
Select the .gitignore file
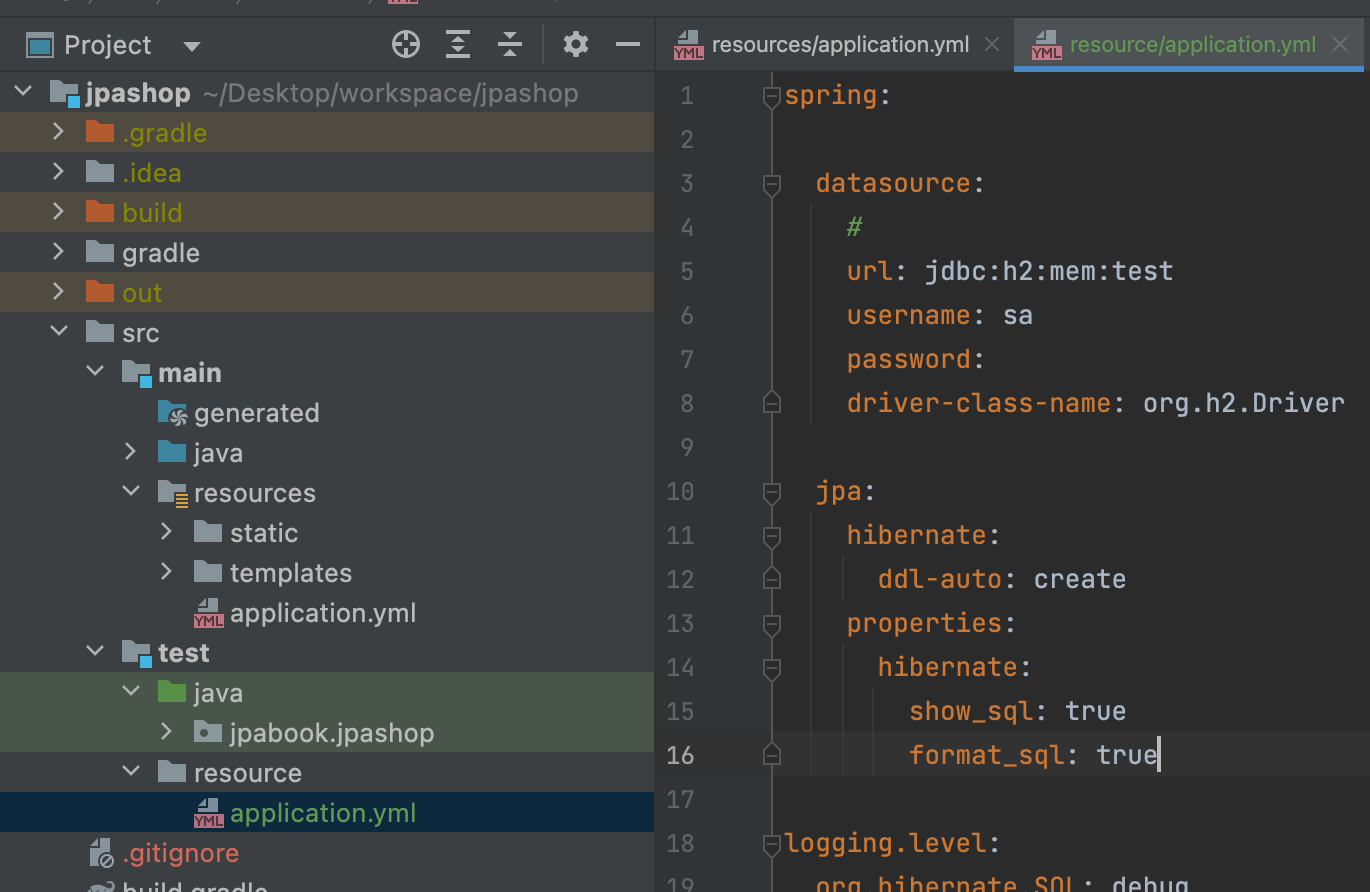(x=327, y=852)
